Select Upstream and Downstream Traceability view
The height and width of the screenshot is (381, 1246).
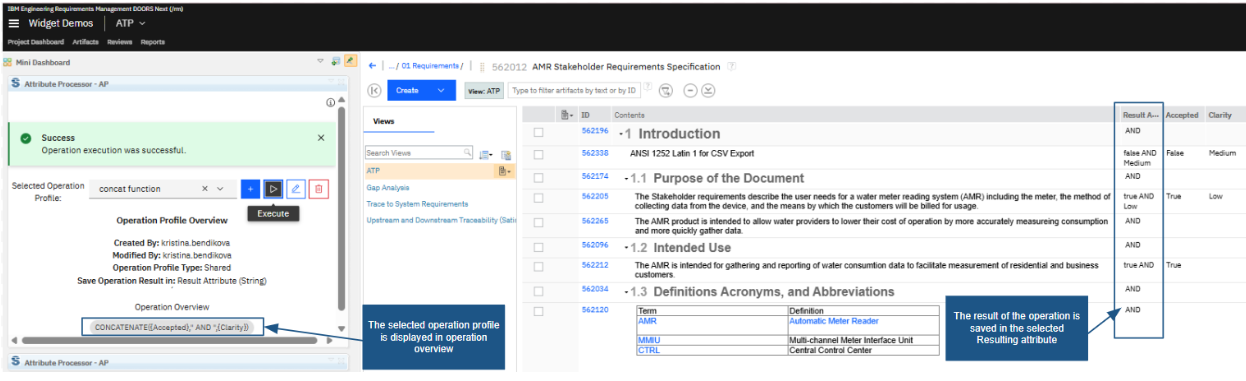pyautogui.click(x=441, y=219)
